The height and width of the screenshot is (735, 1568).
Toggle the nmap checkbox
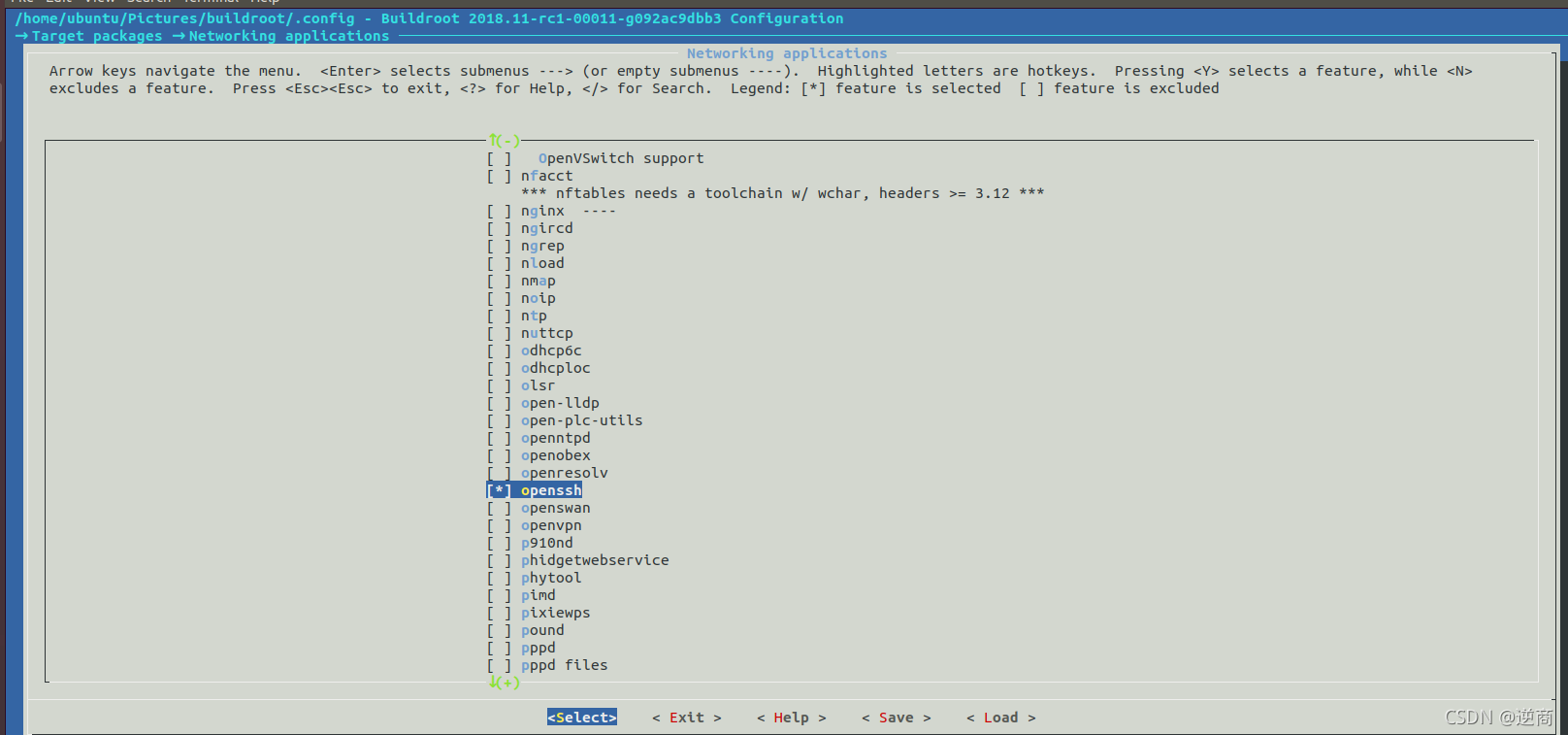[x=499, y=281]
